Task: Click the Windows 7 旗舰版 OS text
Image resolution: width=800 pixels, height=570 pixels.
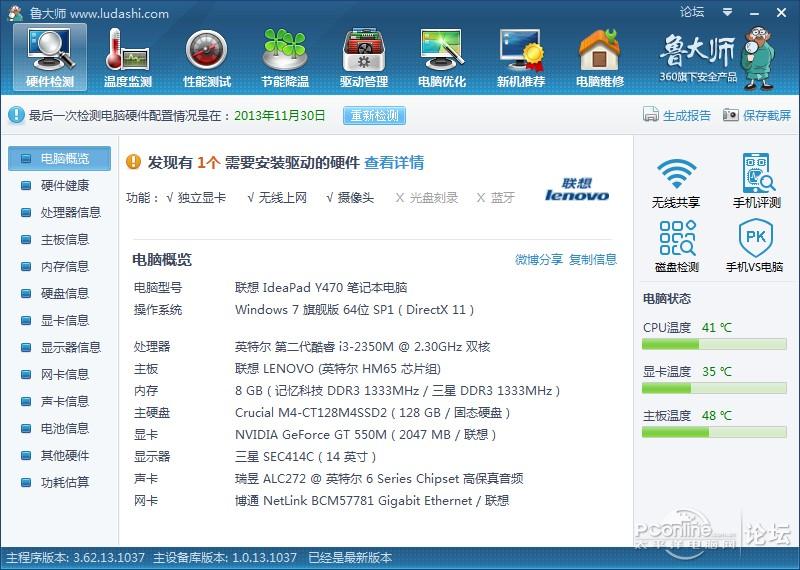Action: (355, 310)
